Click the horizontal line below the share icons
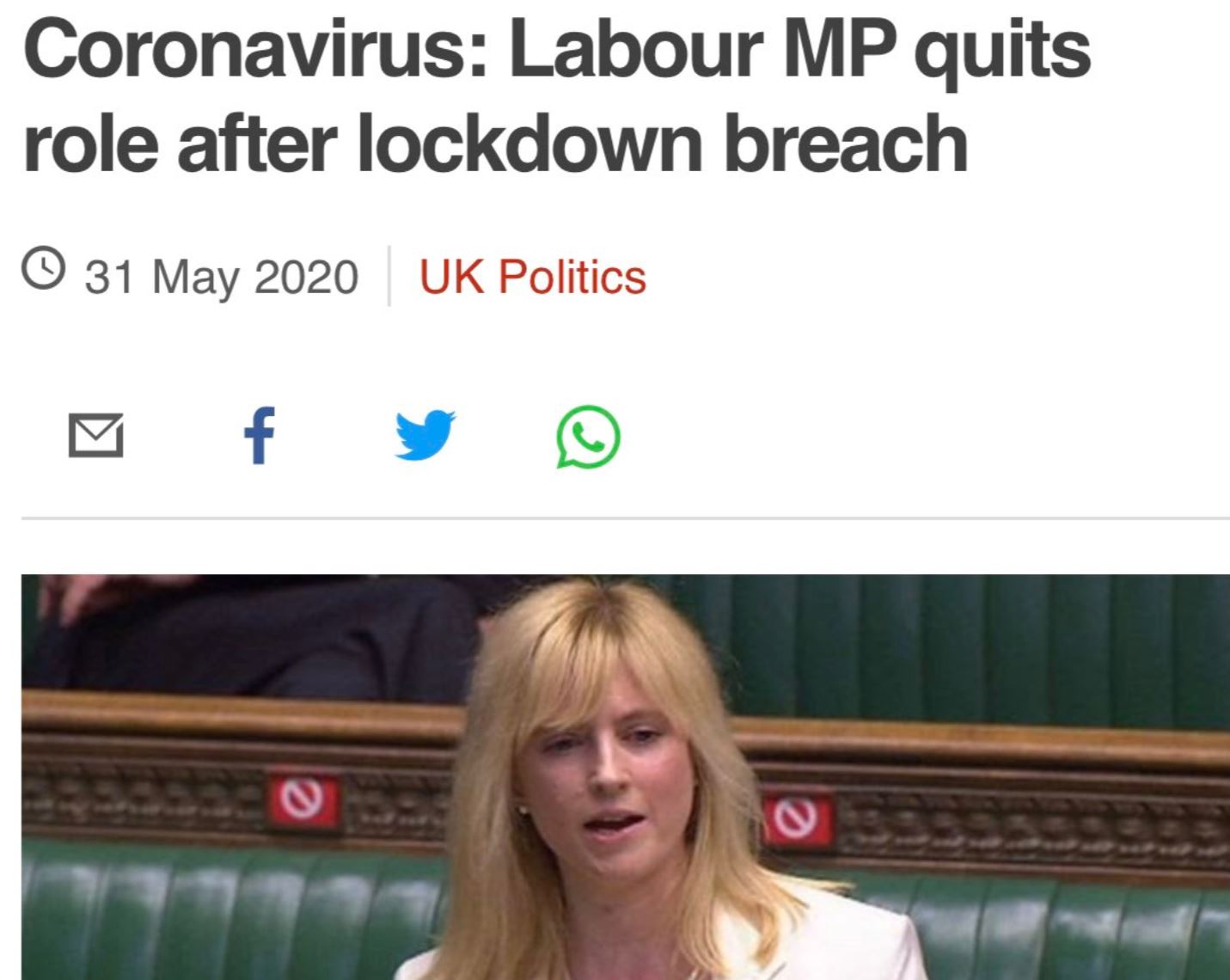This screenshot has width=1230, height=980. 626,518
